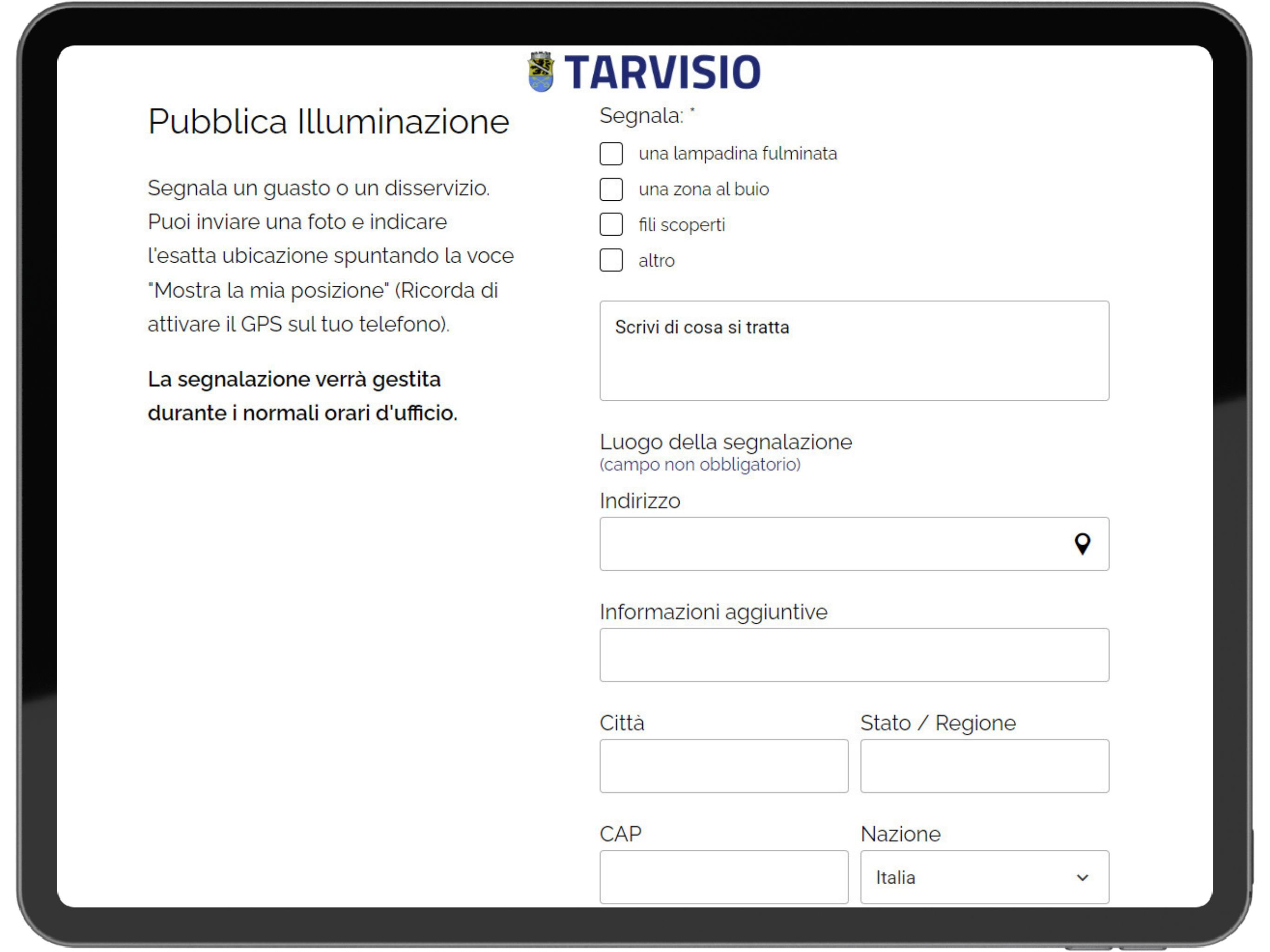1270x952 pixels.
Task: Click the CAP input field
Action: click(x=724, y=877)
